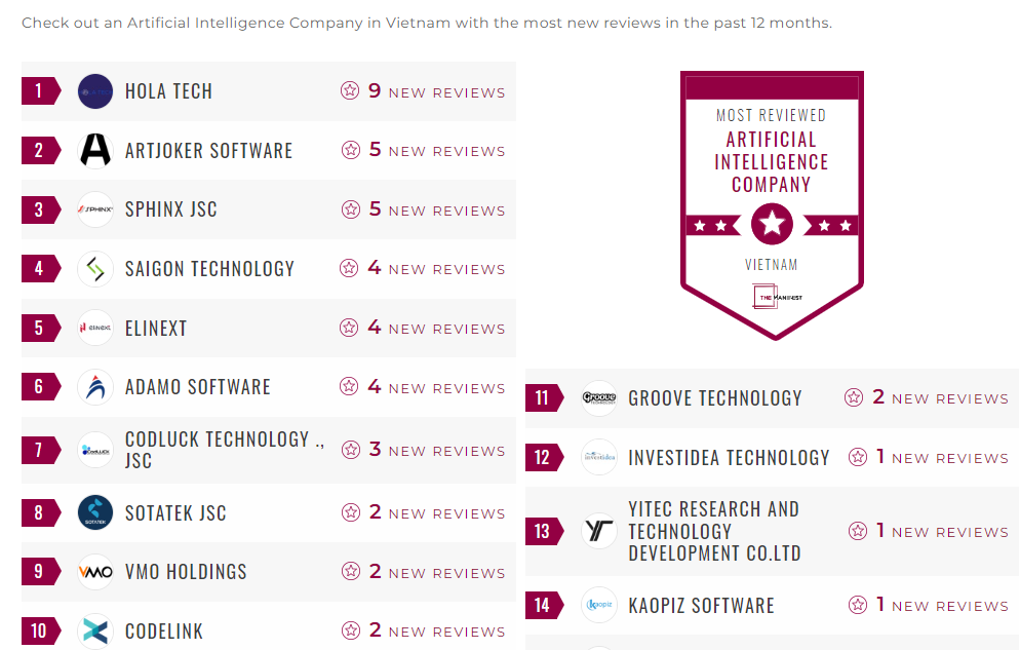Click the SotaTek JSC logo icon
Image resolution: width=1020 pixels, height=650 pixels.
pos(96,512)
